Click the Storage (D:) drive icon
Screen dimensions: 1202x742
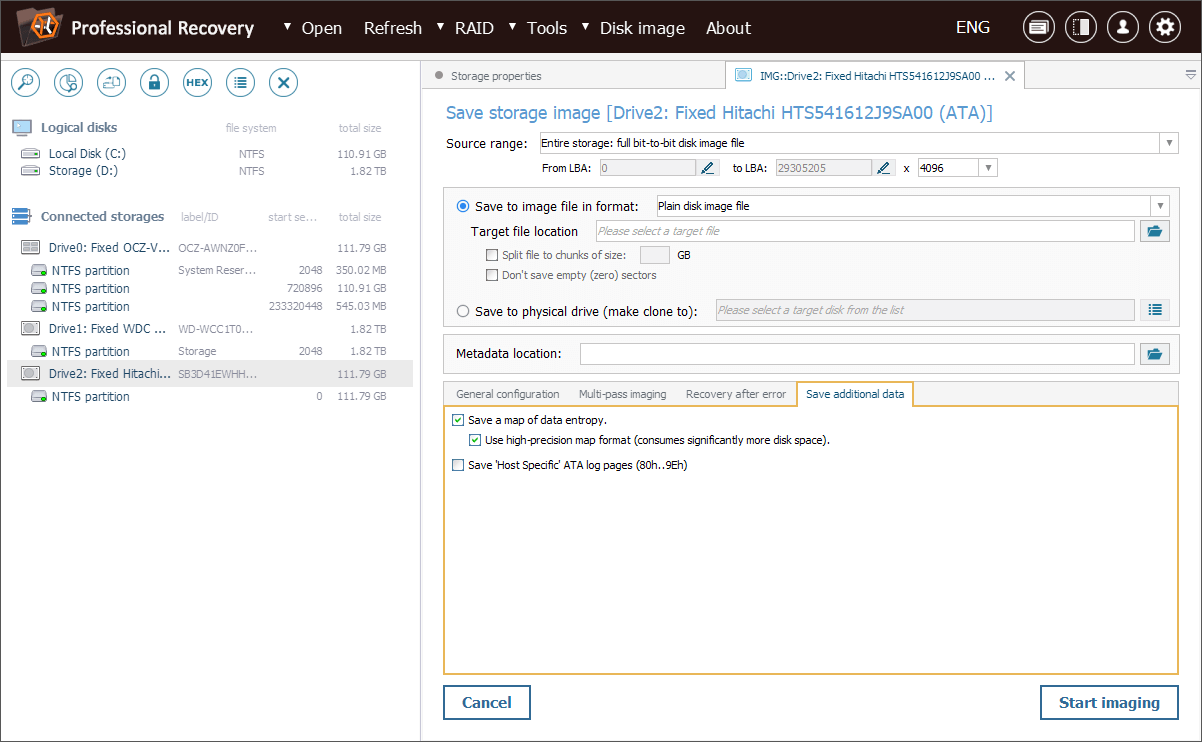31,171
